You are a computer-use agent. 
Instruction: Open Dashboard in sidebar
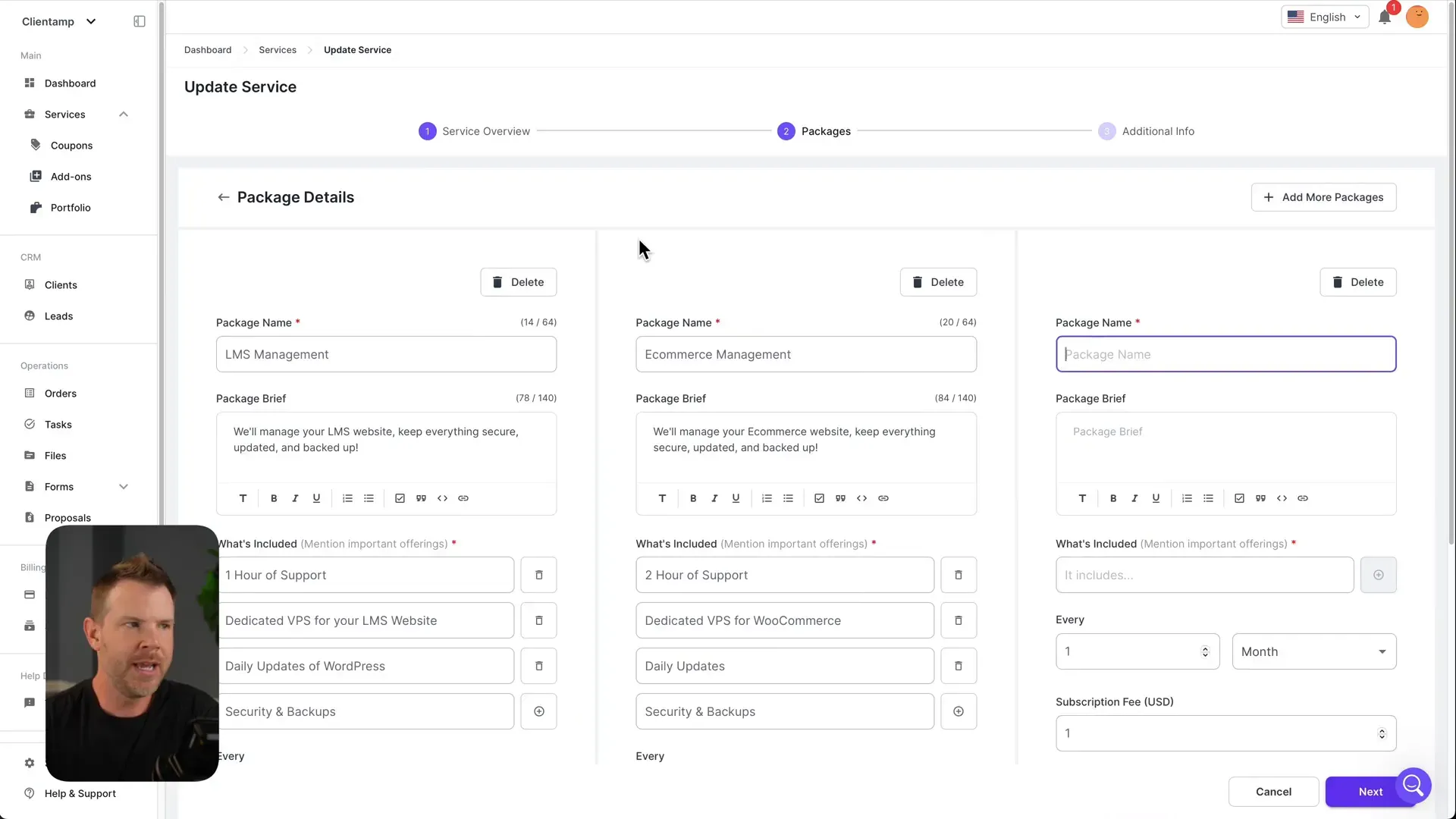pos(70,83)
